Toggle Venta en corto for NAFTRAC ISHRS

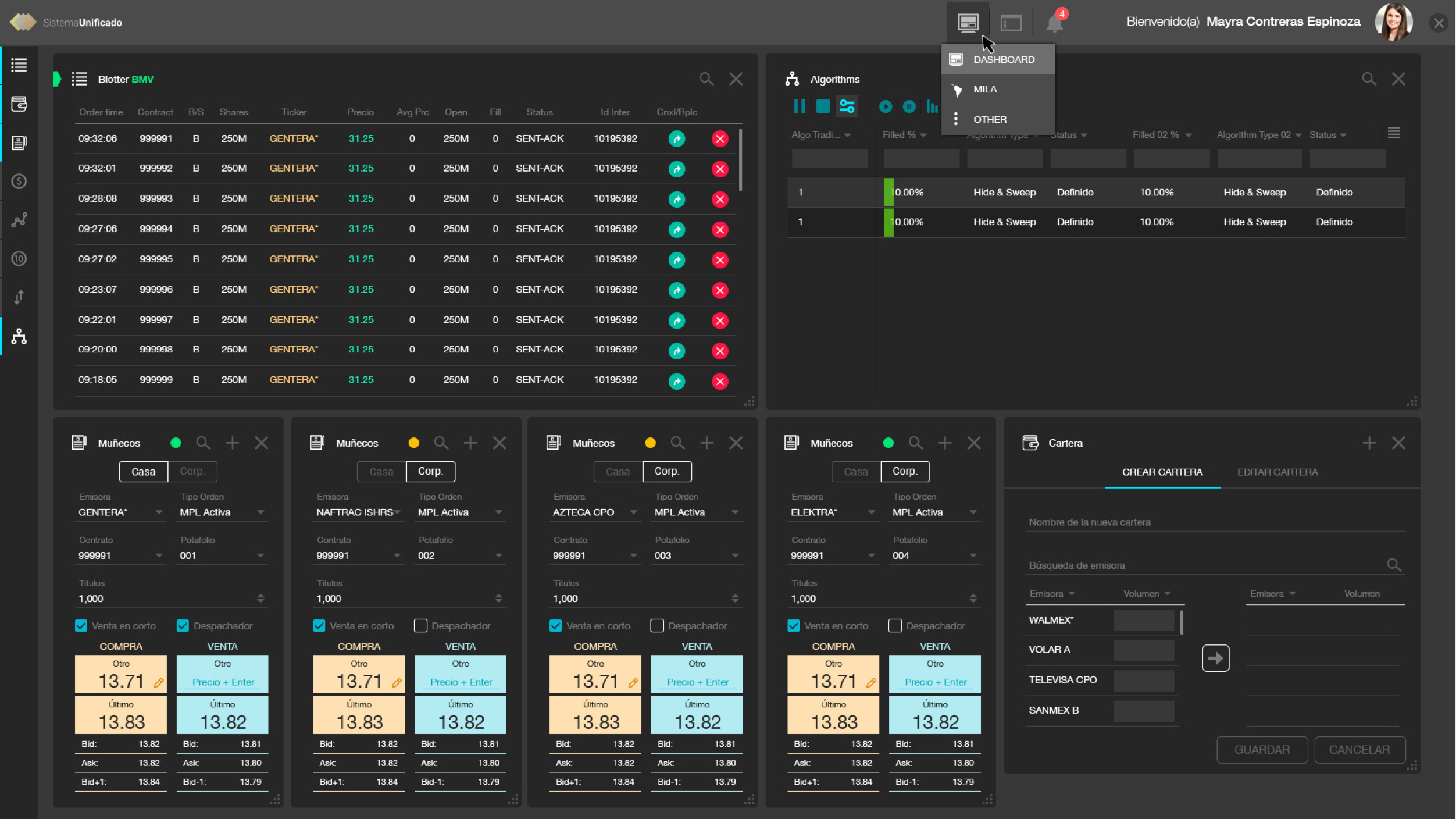(319, 626)
